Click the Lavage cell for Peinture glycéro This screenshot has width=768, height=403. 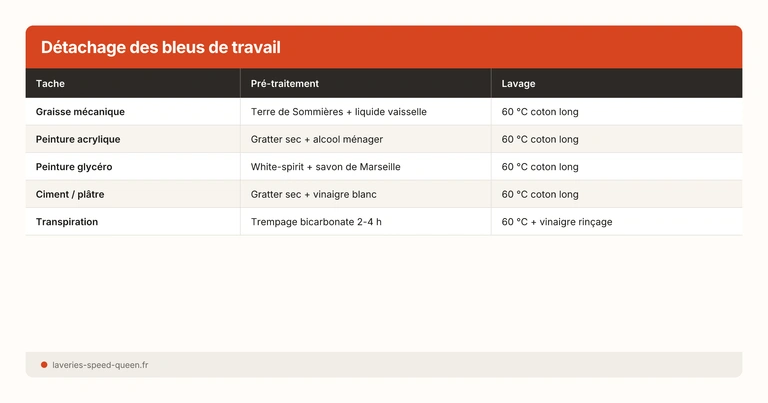coord(540,167)
